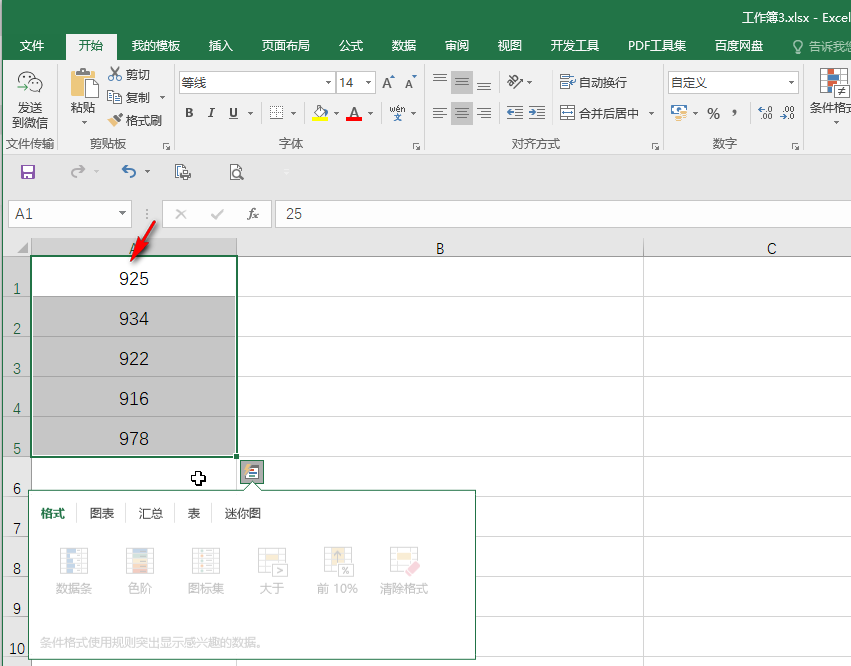This screenshot has height=666, width=851.
Task: Click the column B header
Action: [440, 248]
